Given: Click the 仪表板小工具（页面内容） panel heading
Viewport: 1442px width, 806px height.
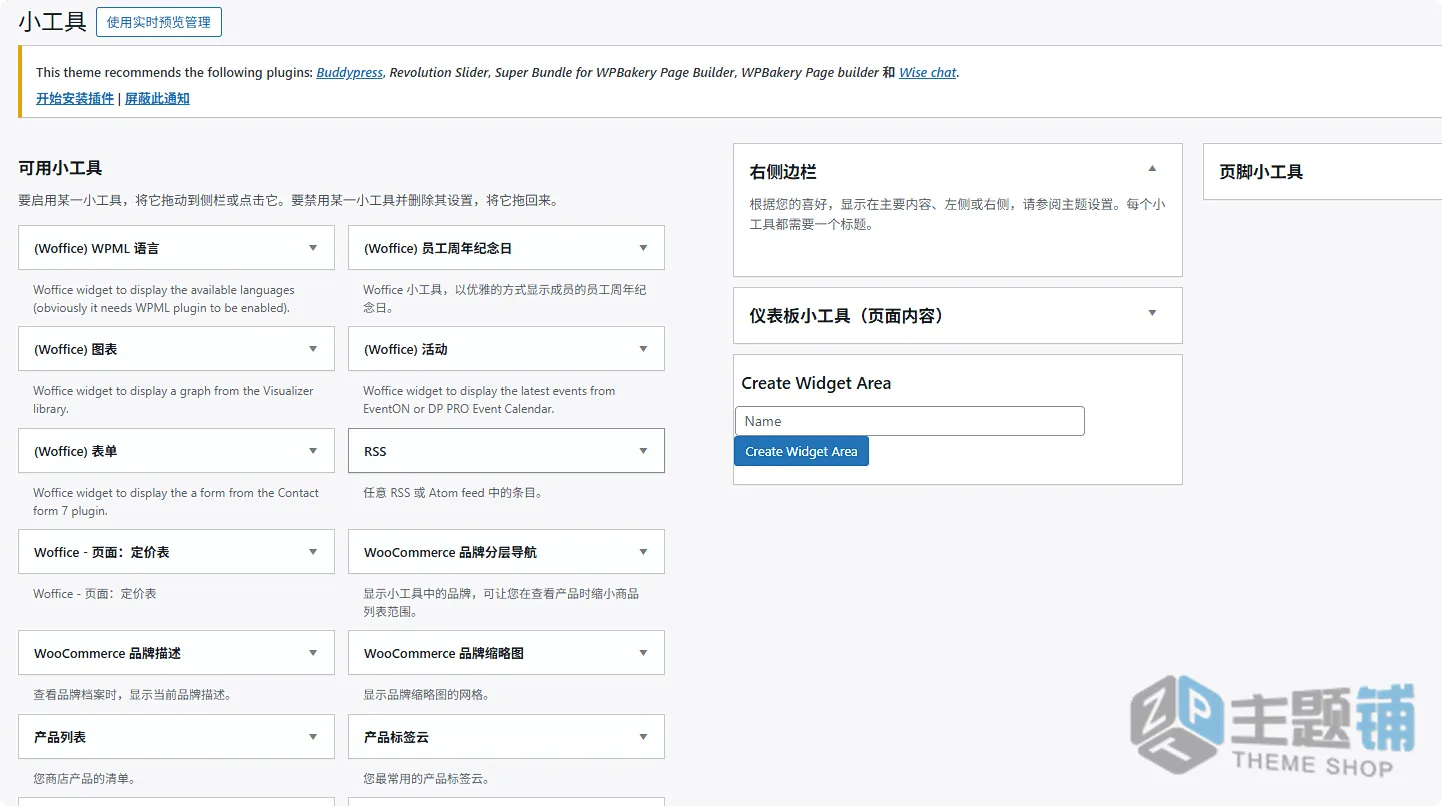Looking at the screenshot, I should 847,316.
